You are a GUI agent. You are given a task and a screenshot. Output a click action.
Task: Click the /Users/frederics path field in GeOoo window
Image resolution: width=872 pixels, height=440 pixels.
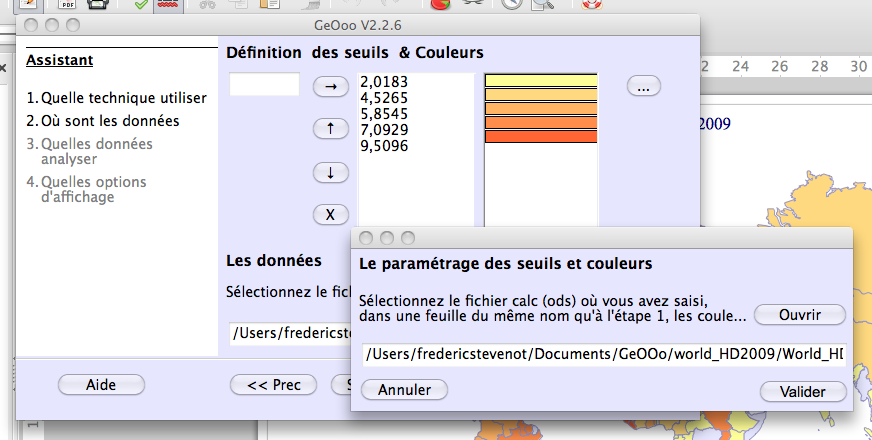click(290, 333)
